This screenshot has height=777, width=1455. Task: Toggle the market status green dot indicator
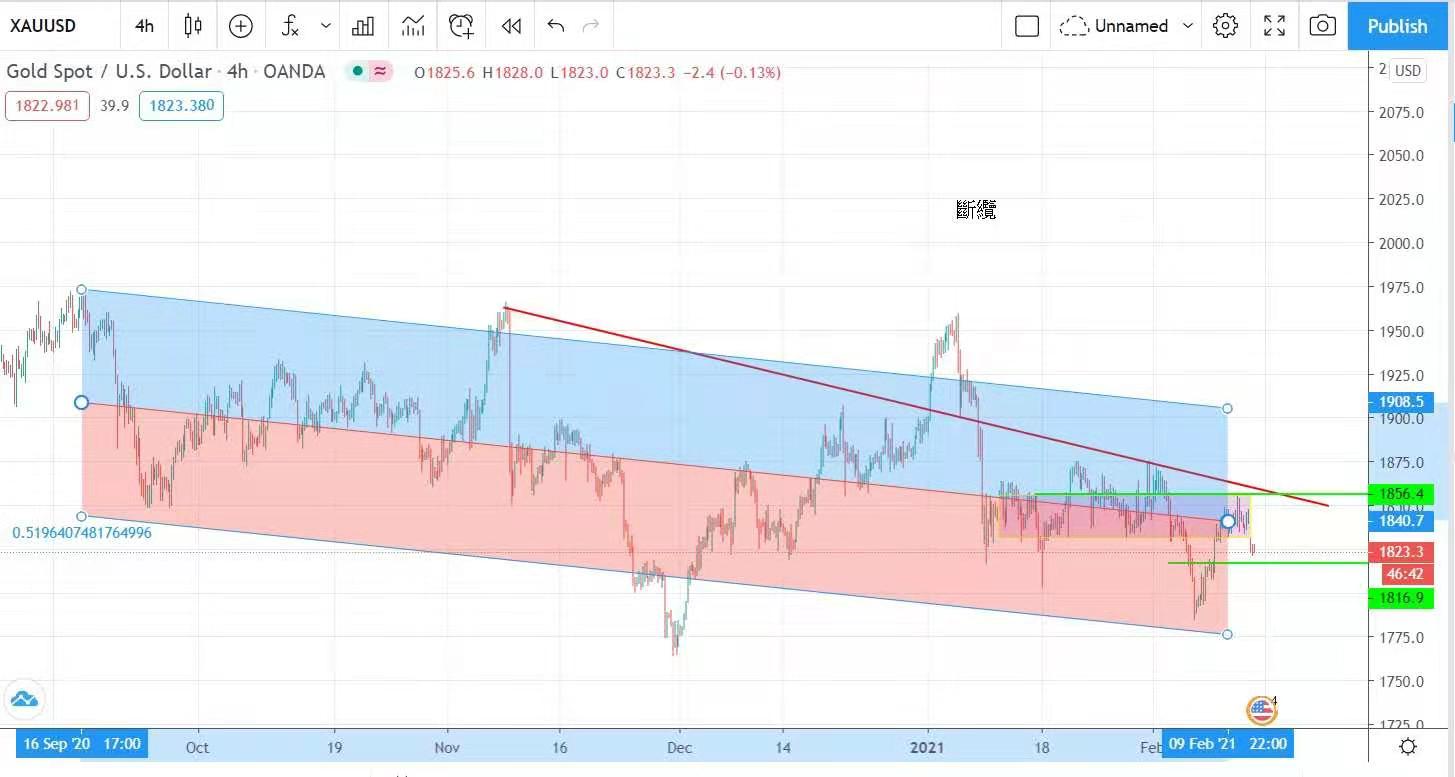(x=357, y=72)
